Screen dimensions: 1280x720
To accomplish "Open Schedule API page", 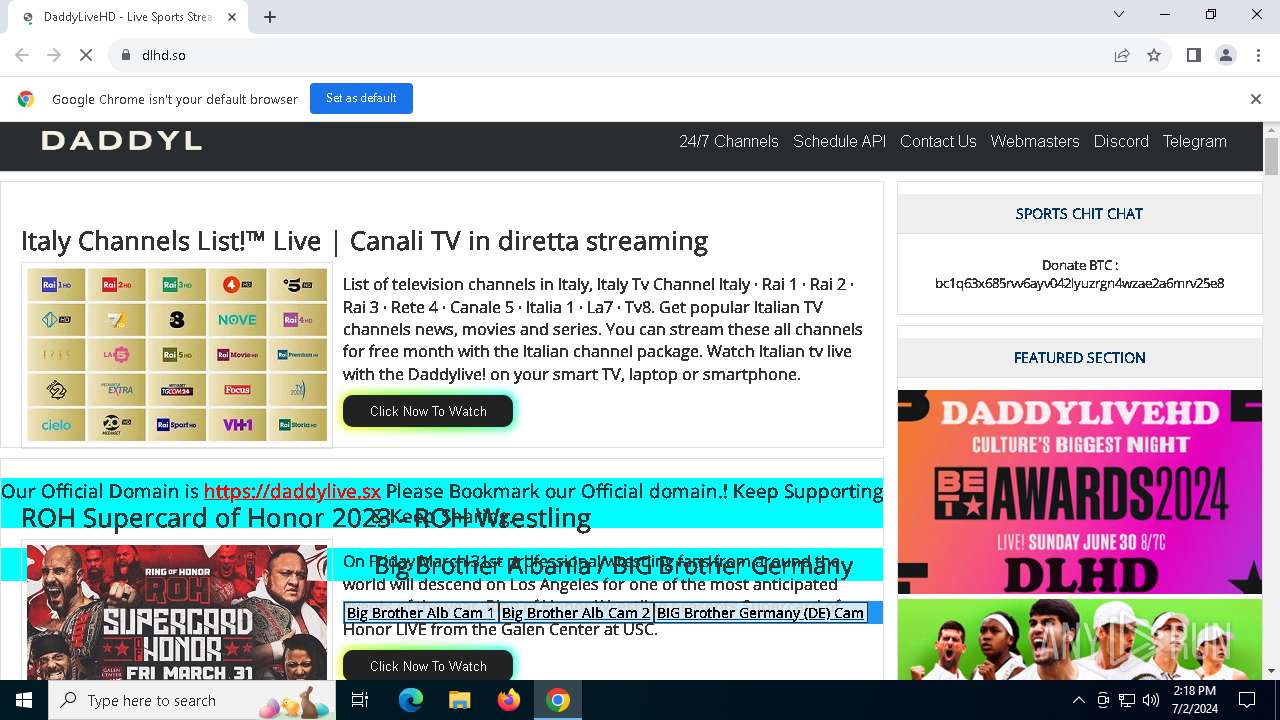I will (x=839, y=141).
